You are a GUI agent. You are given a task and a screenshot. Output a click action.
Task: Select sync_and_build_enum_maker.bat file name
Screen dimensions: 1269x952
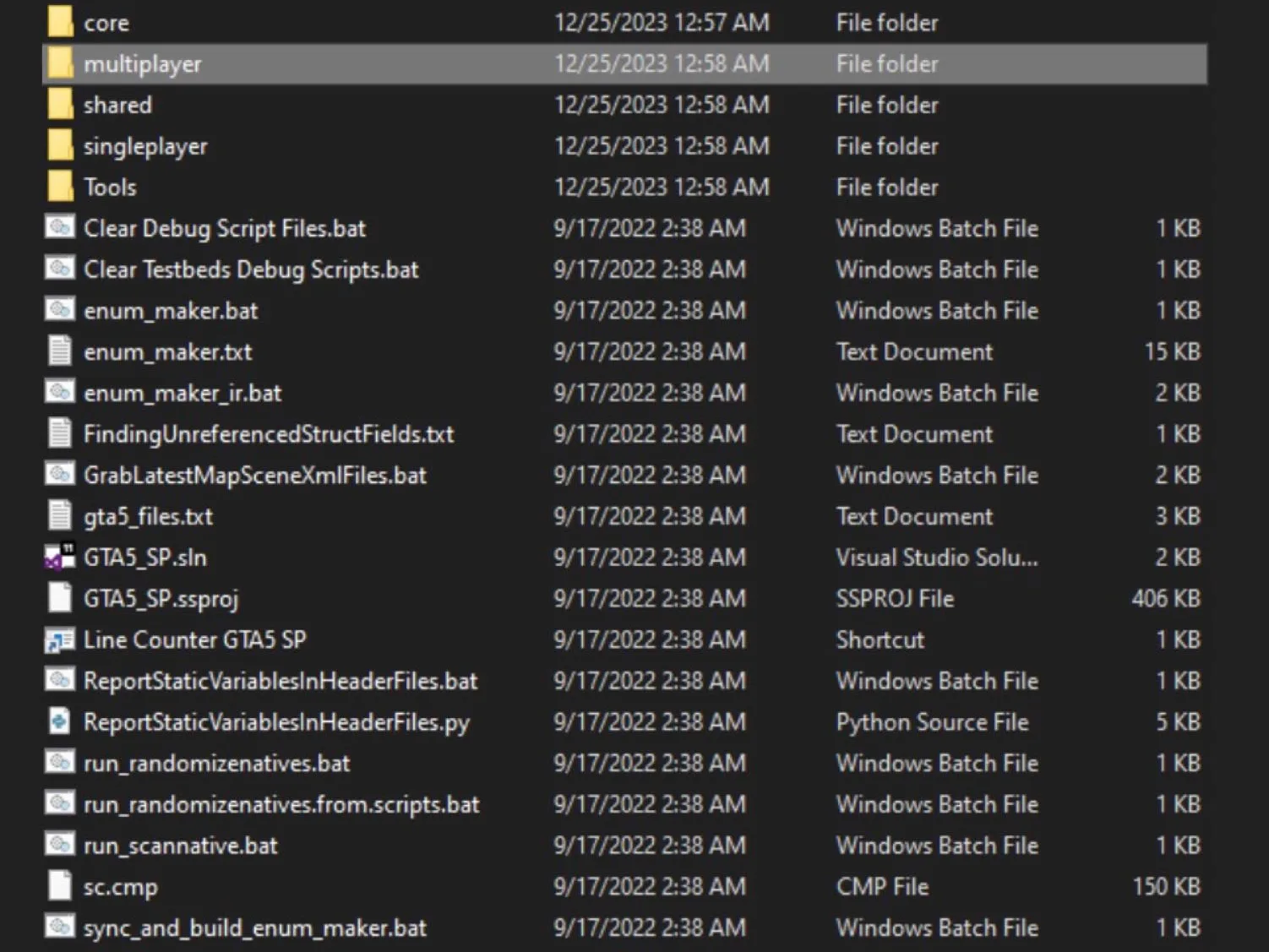tap(254, 928)
